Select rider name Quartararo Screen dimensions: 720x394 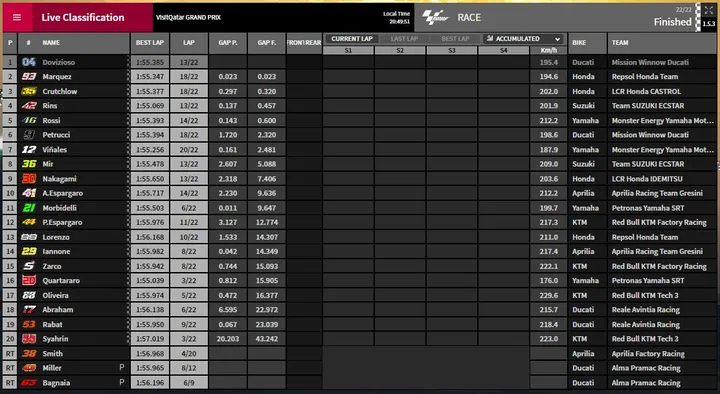61,280
